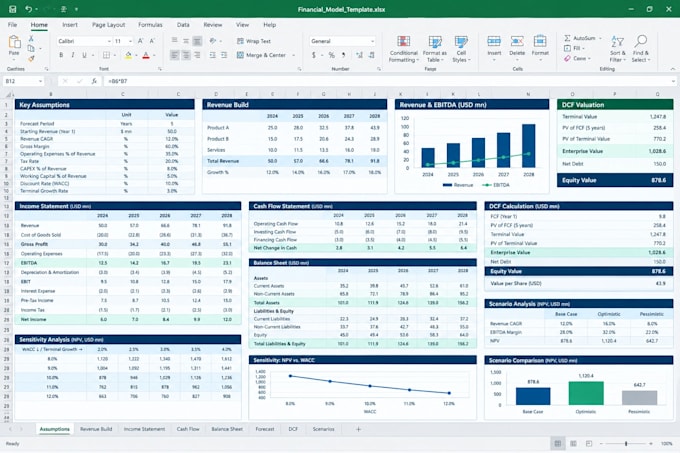Toggle bold formatting
This screenshot has height=453, width=680.
click(x=61, y=55)
